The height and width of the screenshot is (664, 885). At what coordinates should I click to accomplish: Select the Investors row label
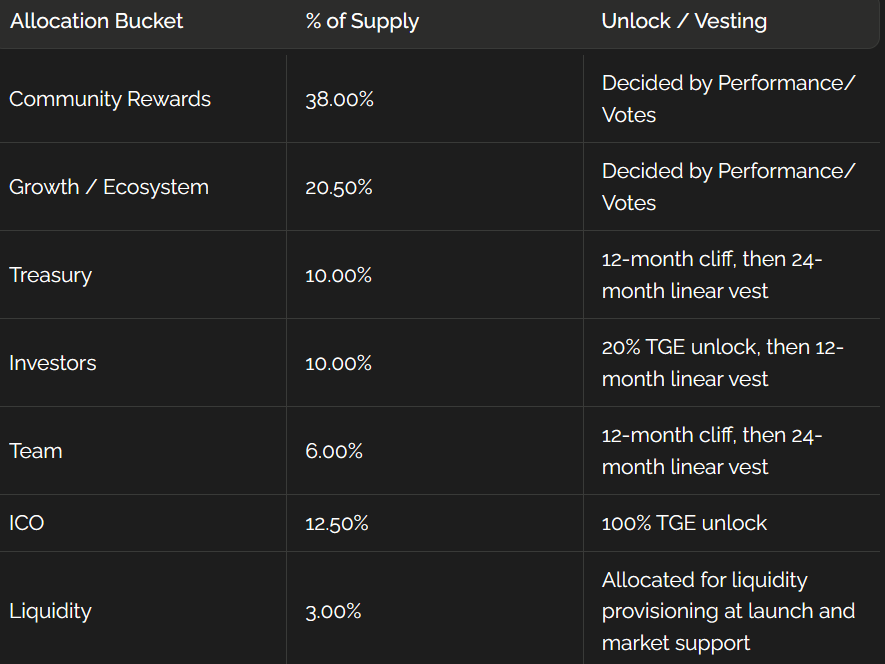53,363
